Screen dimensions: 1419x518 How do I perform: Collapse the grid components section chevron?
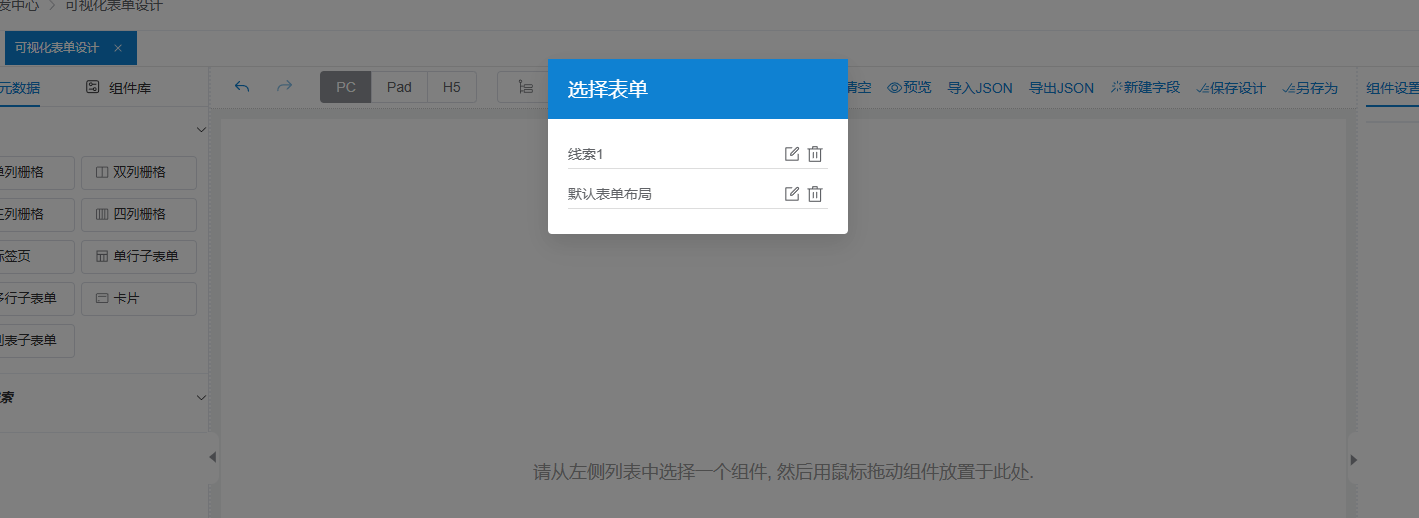[x=201, y=130]
